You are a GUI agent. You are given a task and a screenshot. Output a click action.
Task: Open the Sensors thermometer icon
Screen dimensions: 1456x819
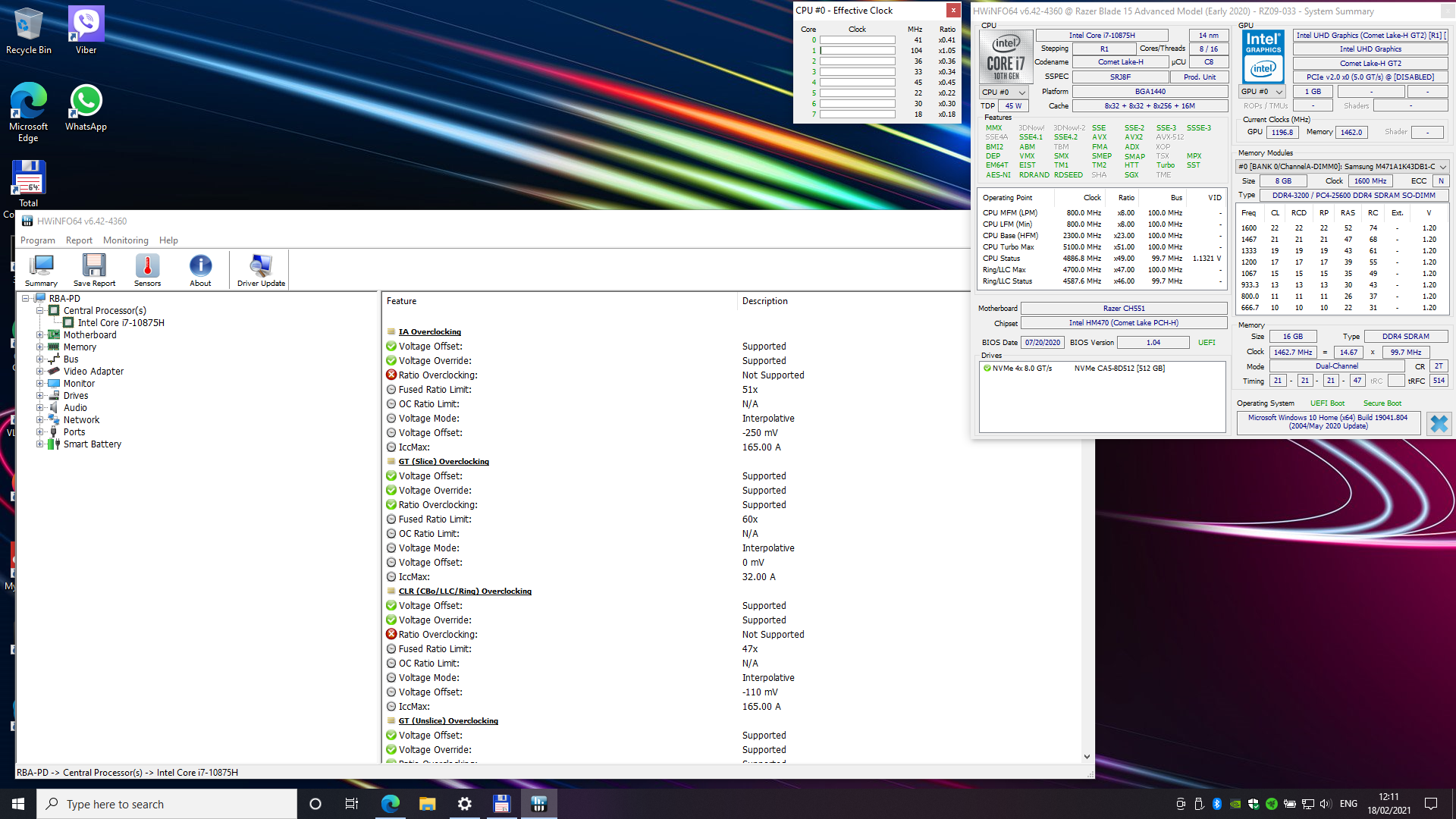click(147, 270)
